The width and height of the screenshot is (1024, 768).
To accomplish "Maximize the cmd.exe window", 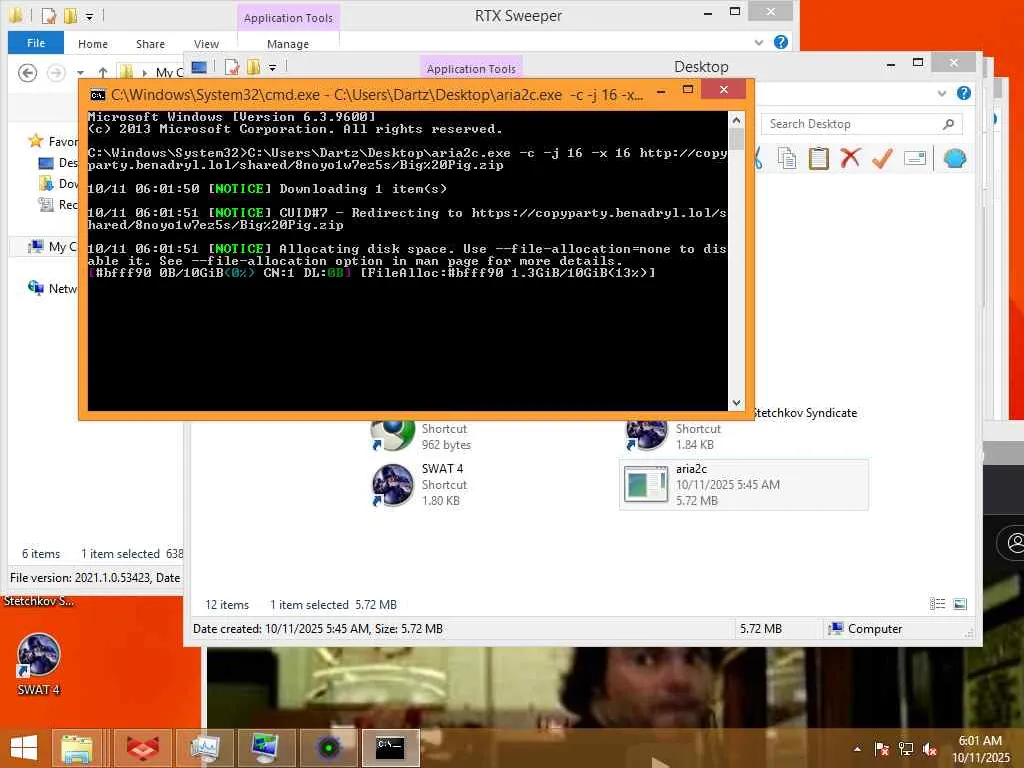I will [688, 89].
